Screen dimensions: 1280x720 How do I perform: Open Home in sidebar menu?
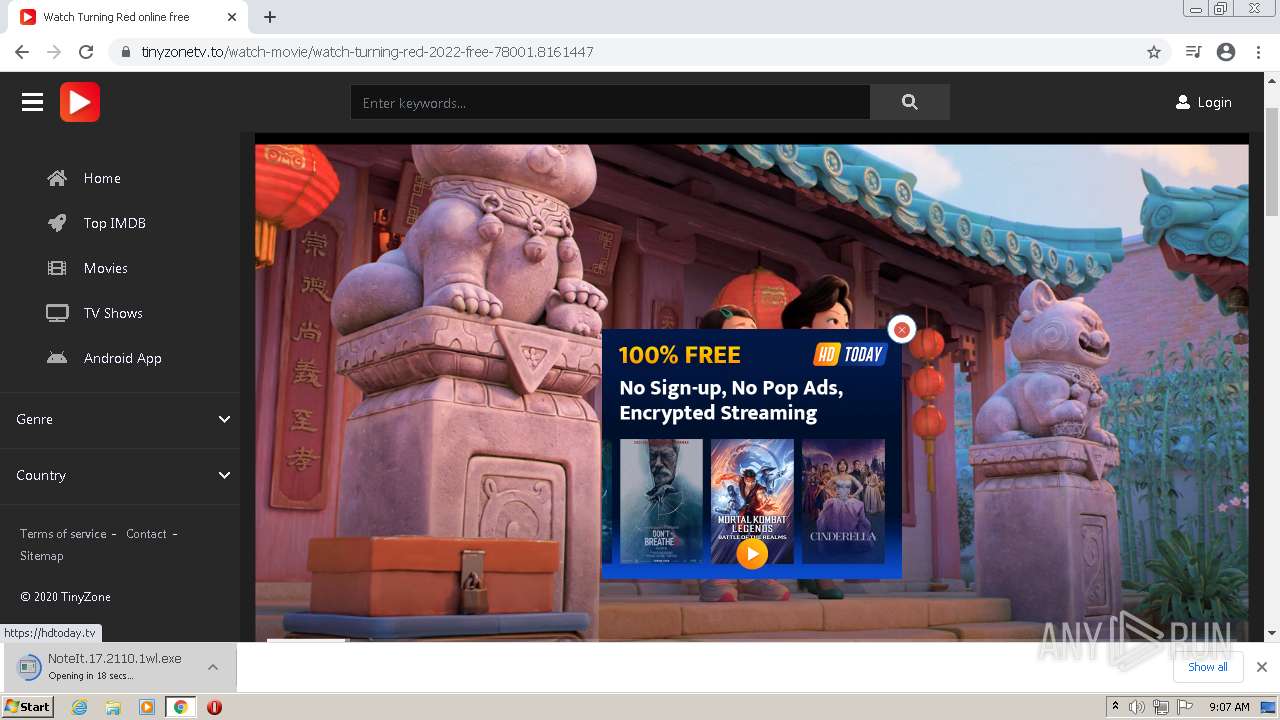tap(102, 178)
